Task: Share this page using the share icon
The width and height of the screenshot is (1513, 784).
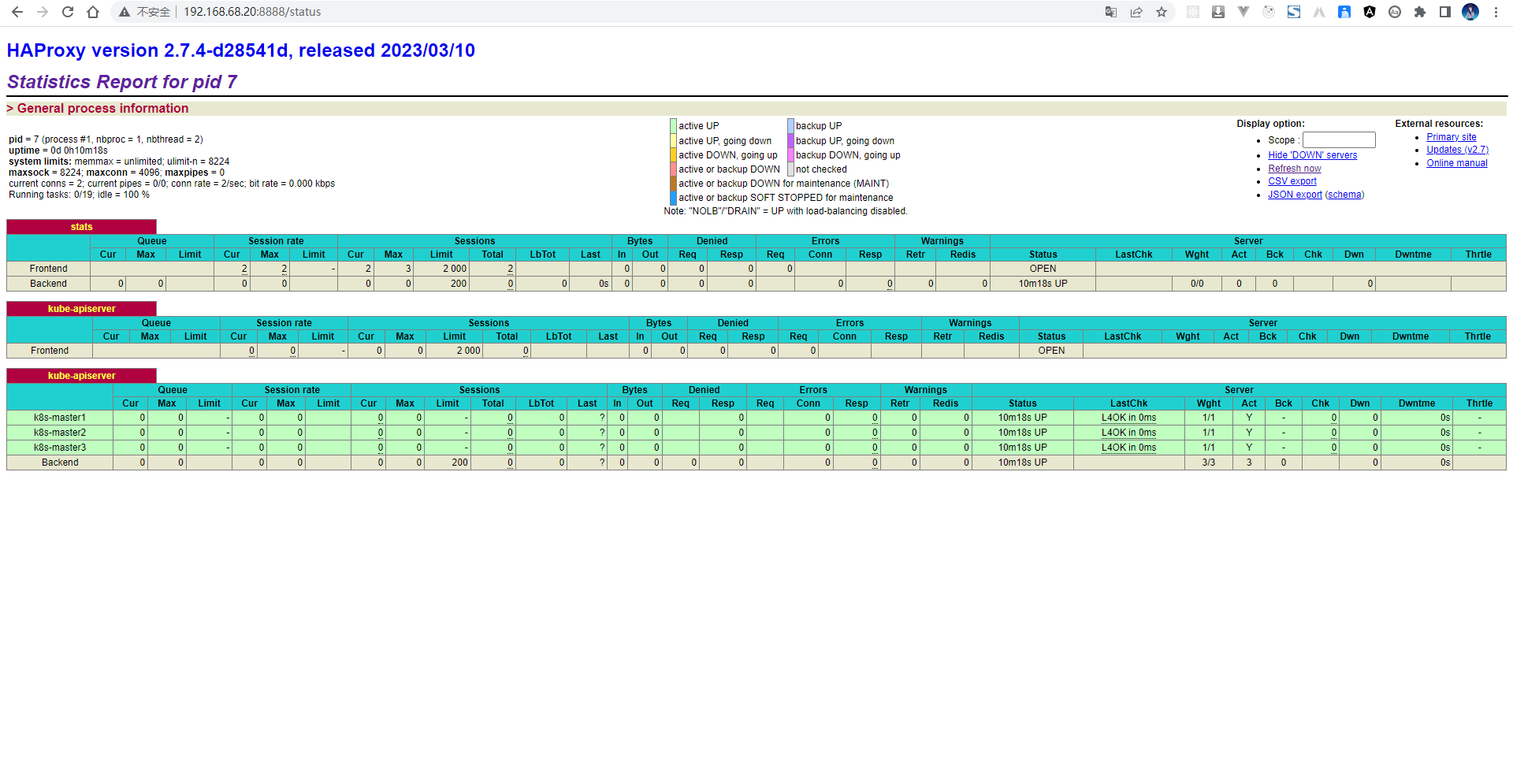Action: (x=1136, y=12)
